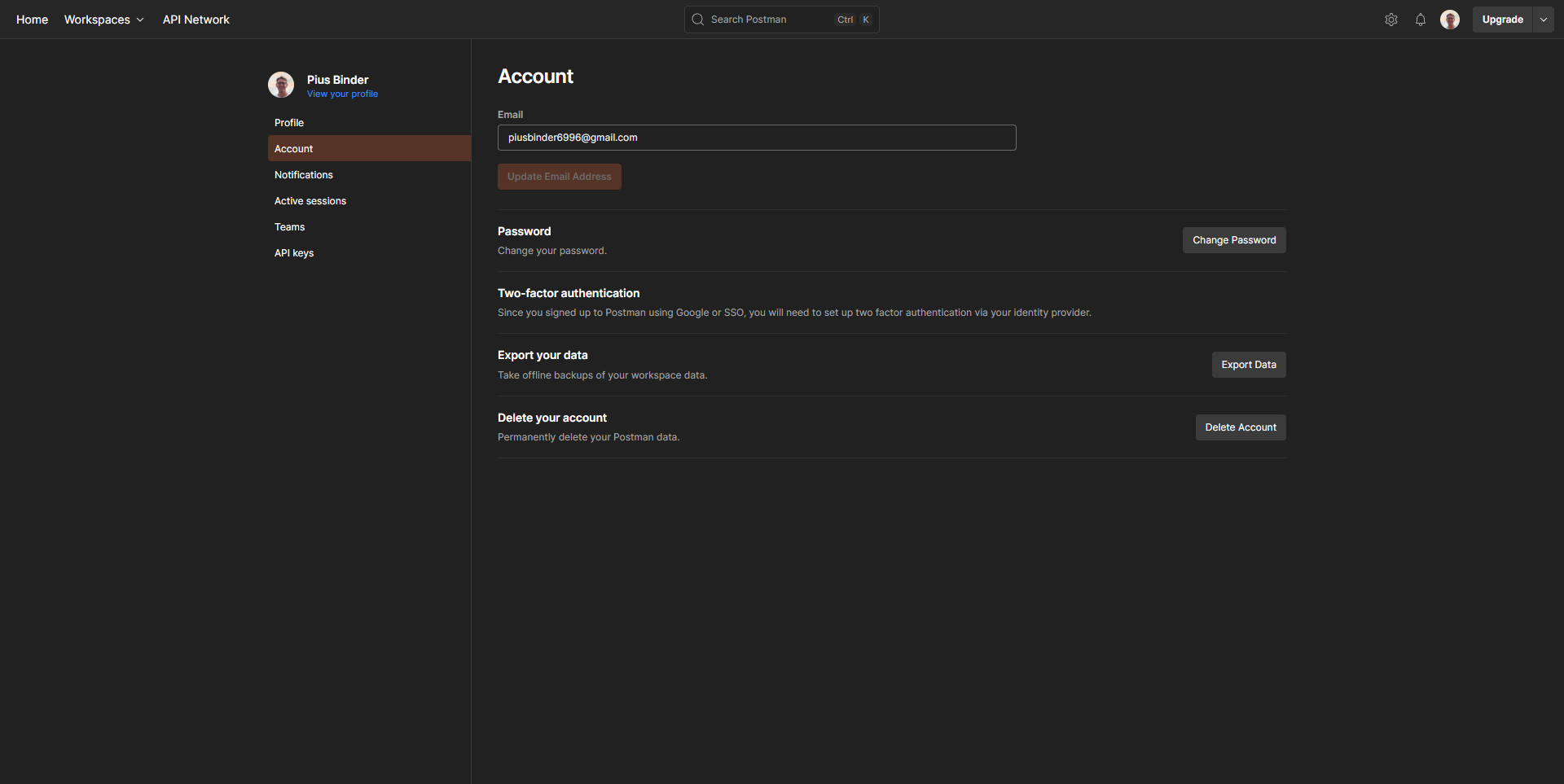Focus the Search Postman box
The width and height of the screenshot is (1564, 784).
tap(782, 20)
